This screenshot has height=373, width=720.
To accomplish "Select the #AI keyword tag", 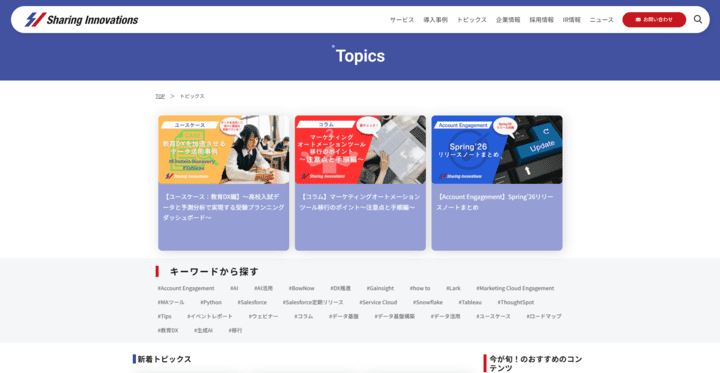I will [x=234, y=288].
